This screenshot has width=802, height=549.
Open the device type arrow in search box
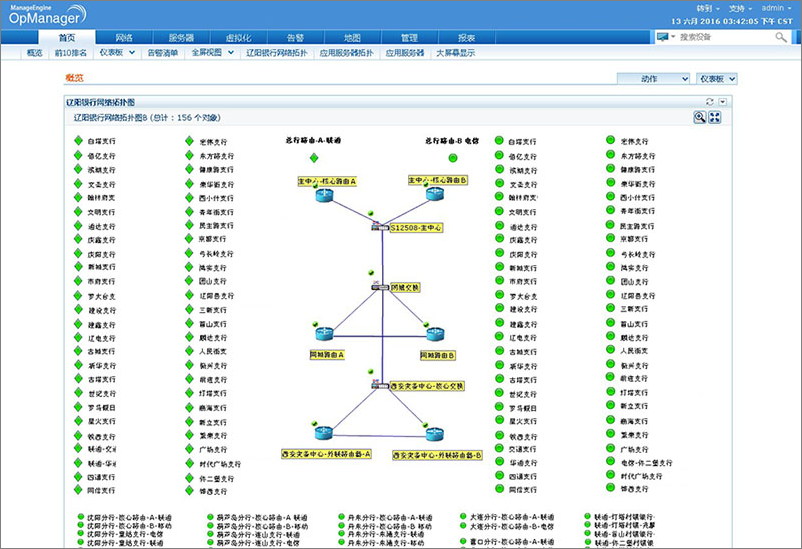(673, 37)
